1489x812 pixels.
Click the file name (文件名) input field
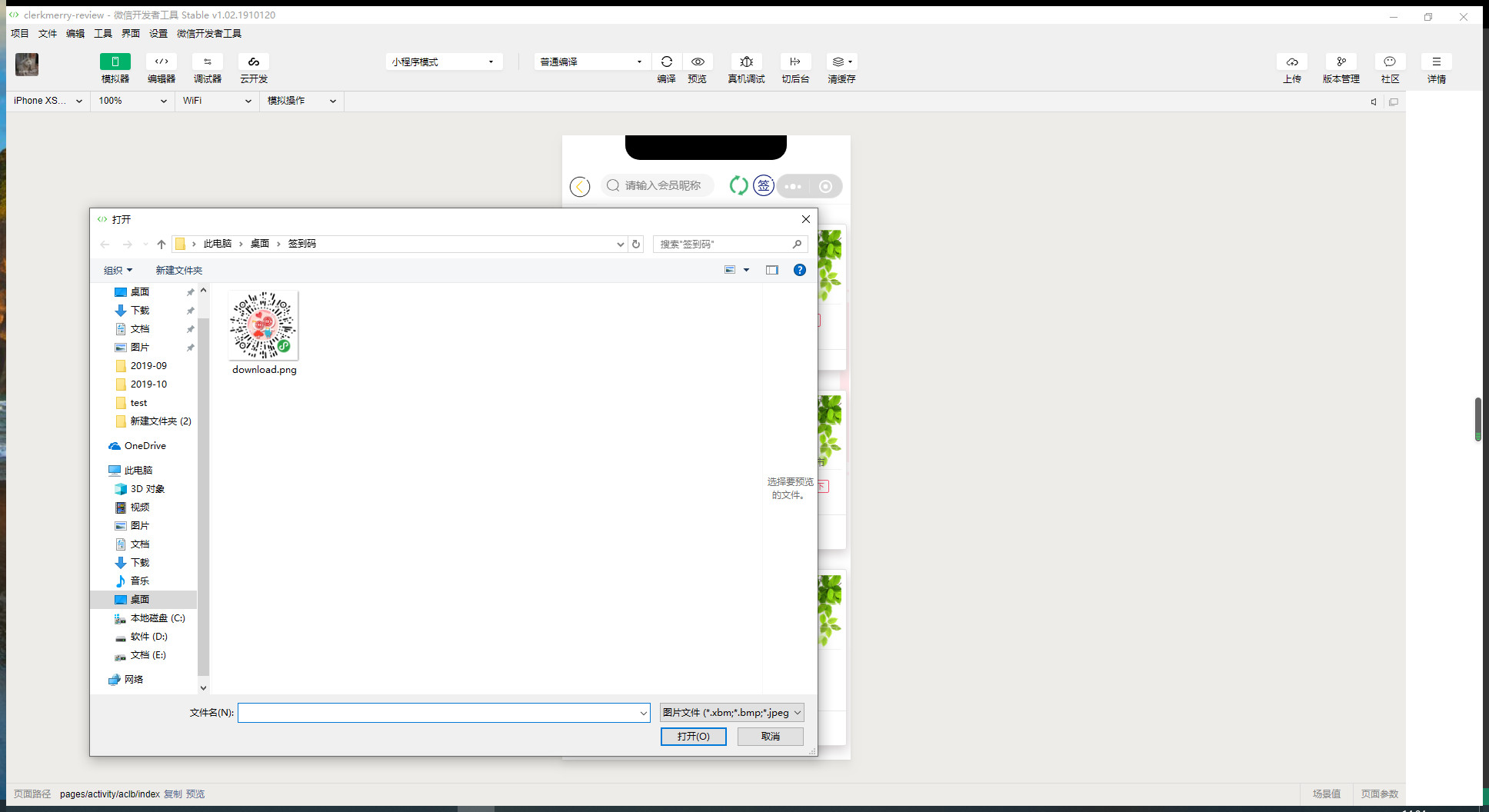click(445, 713)
